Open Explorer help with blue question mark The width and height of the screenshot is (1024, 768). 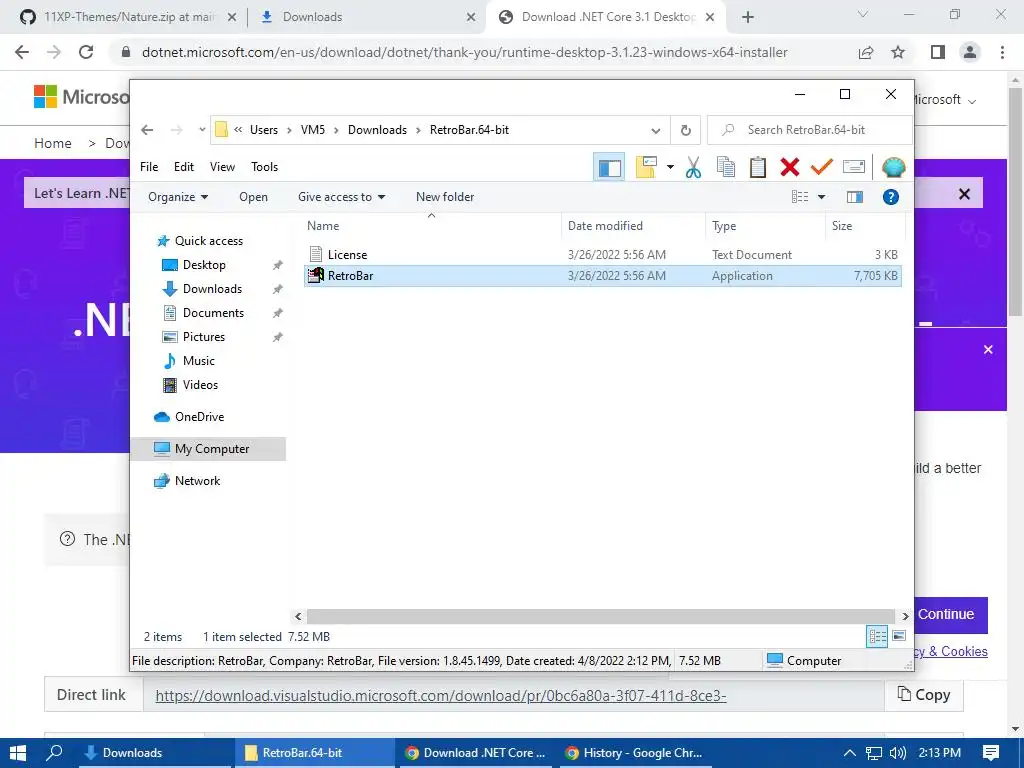[x=891, y=197]
